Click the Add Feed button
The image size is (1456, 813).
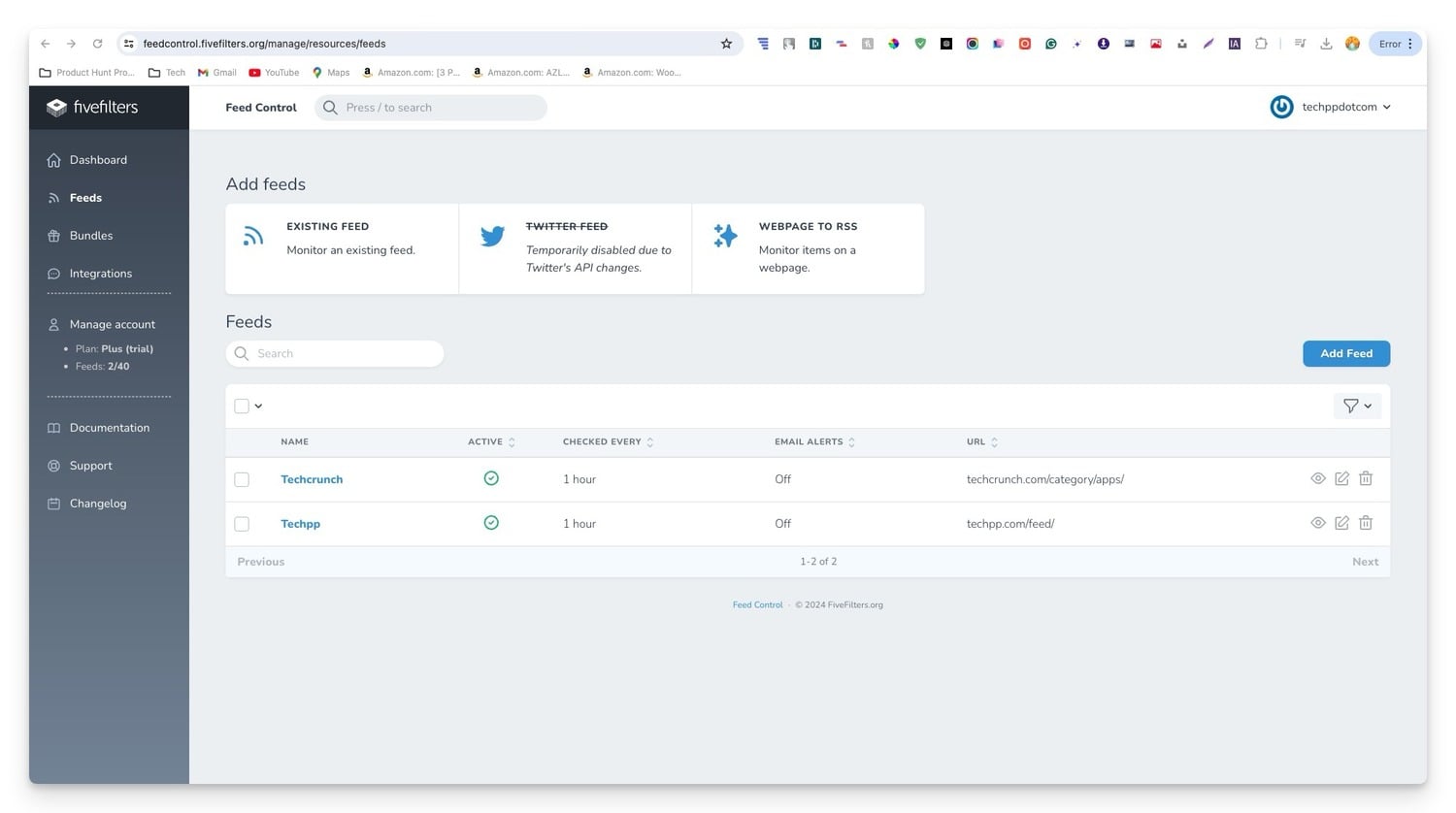coord(1345,353)
